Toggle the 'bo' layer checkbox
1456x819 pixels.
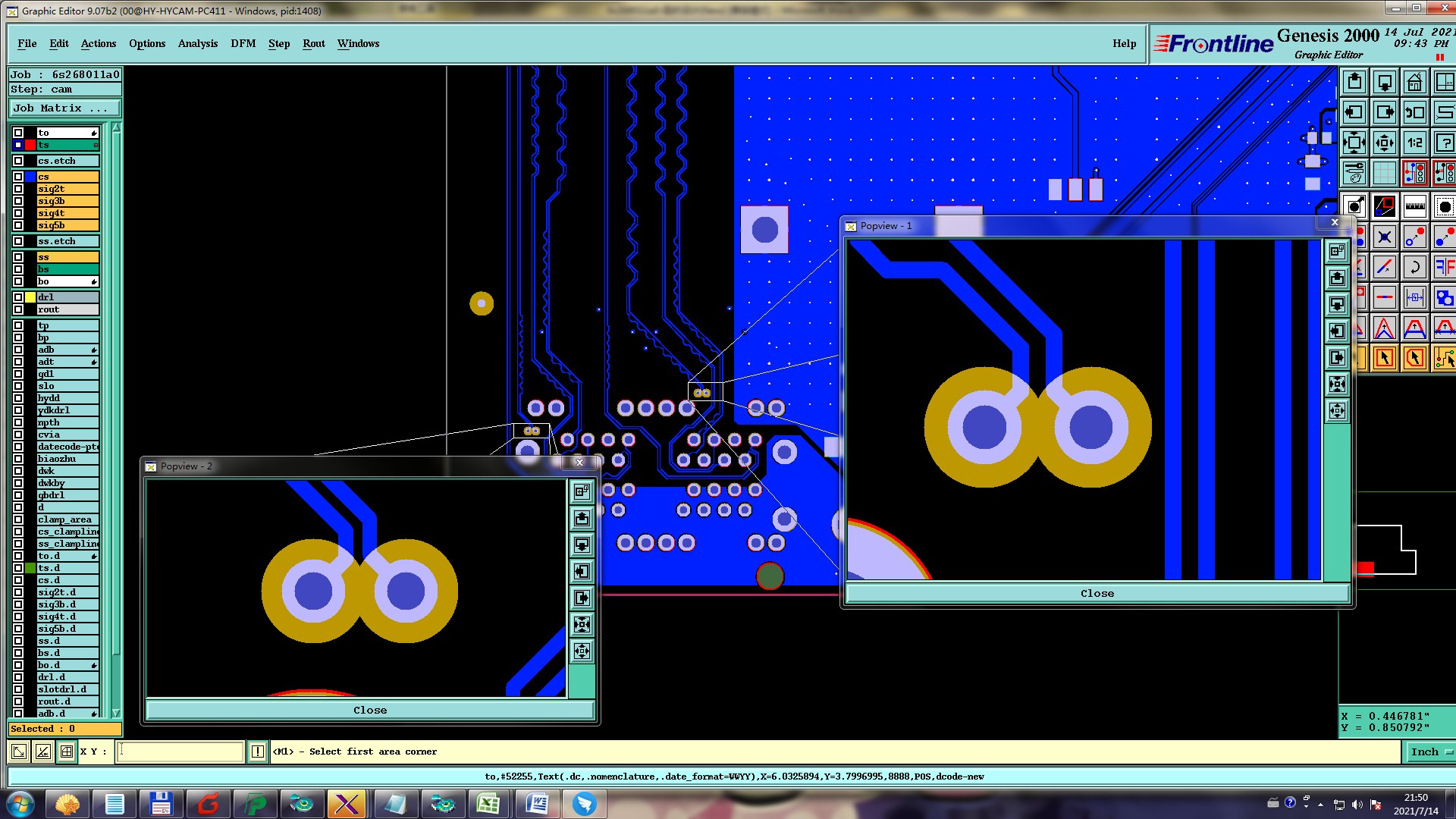tap(18, 281)
